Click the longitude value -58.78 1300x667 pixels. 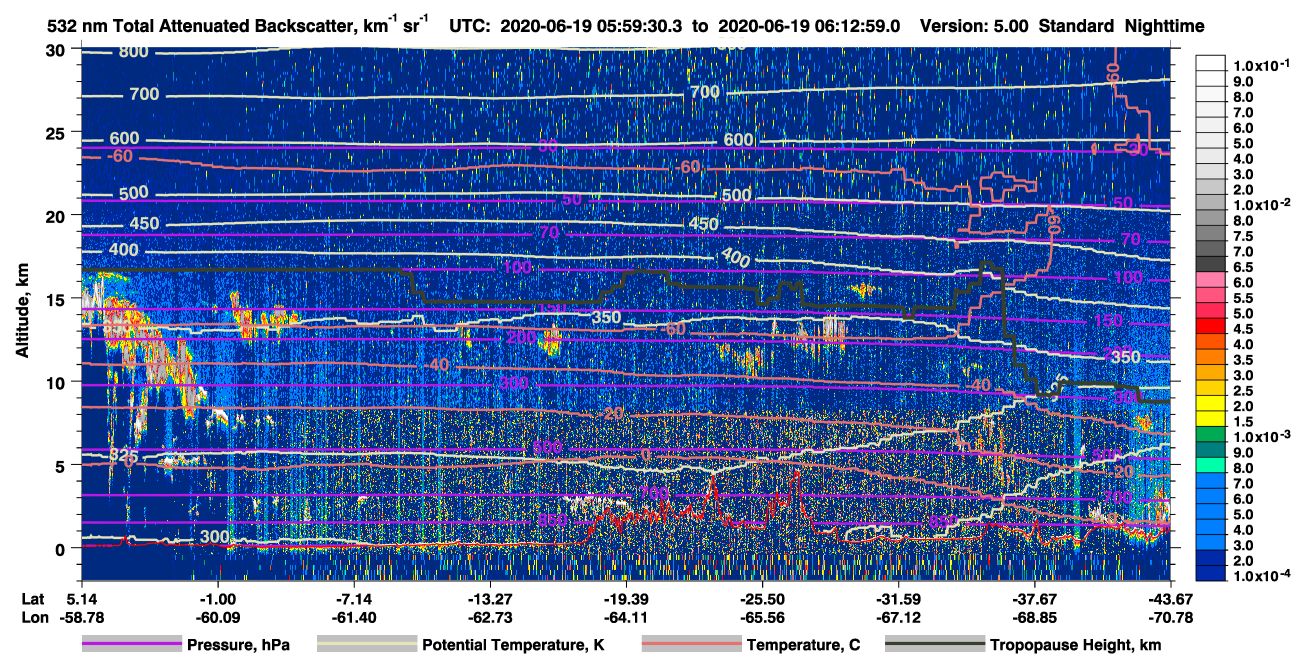(x=81, y=618)
